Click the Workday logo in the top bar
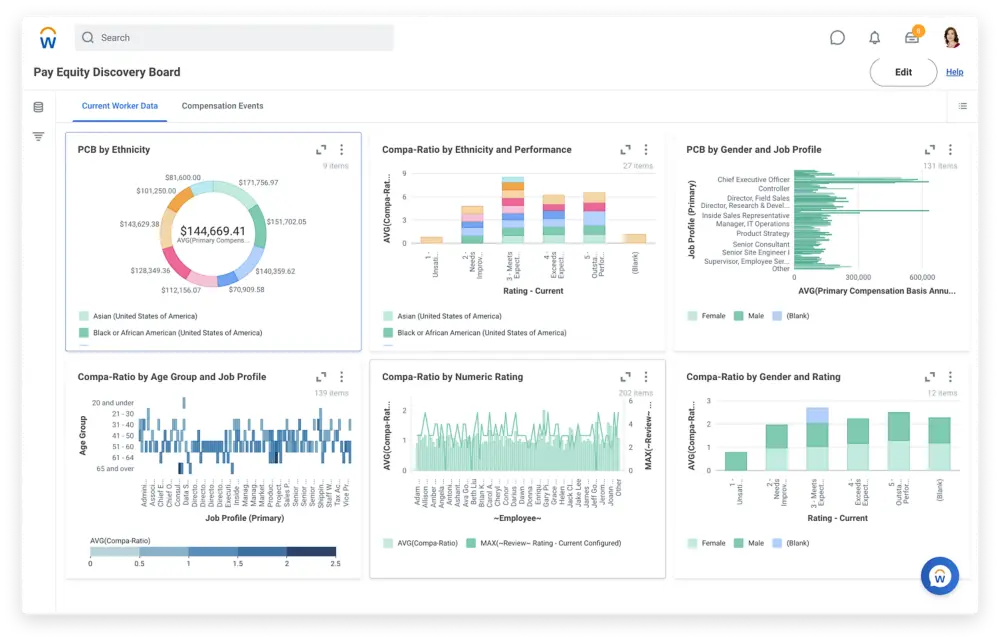 click(x=47, y=37)
